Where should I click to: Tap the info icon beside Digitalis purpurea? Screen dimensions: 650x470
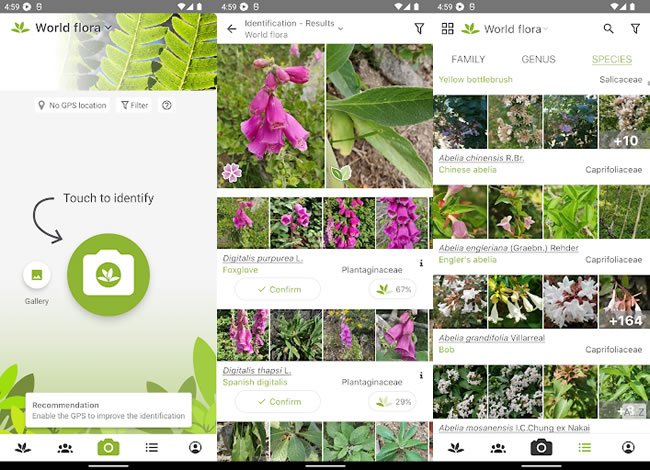click(421, 264)
